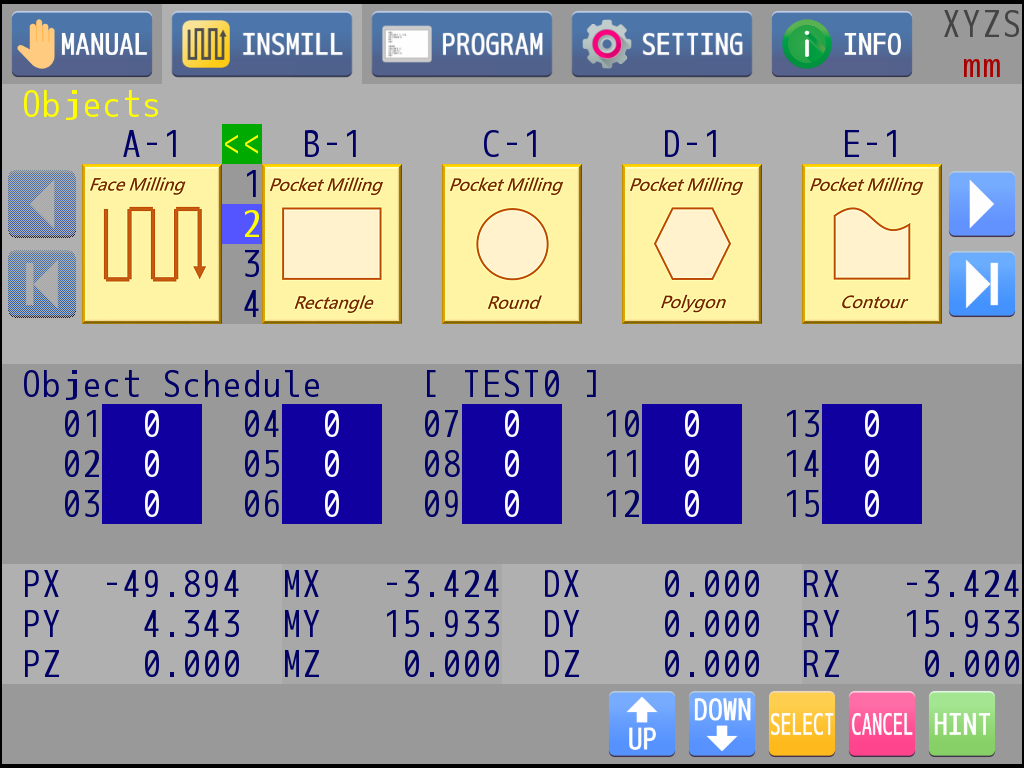Open the PROGRAM tab
This screenshot has height=768, width=1024.
coord(462,45)
